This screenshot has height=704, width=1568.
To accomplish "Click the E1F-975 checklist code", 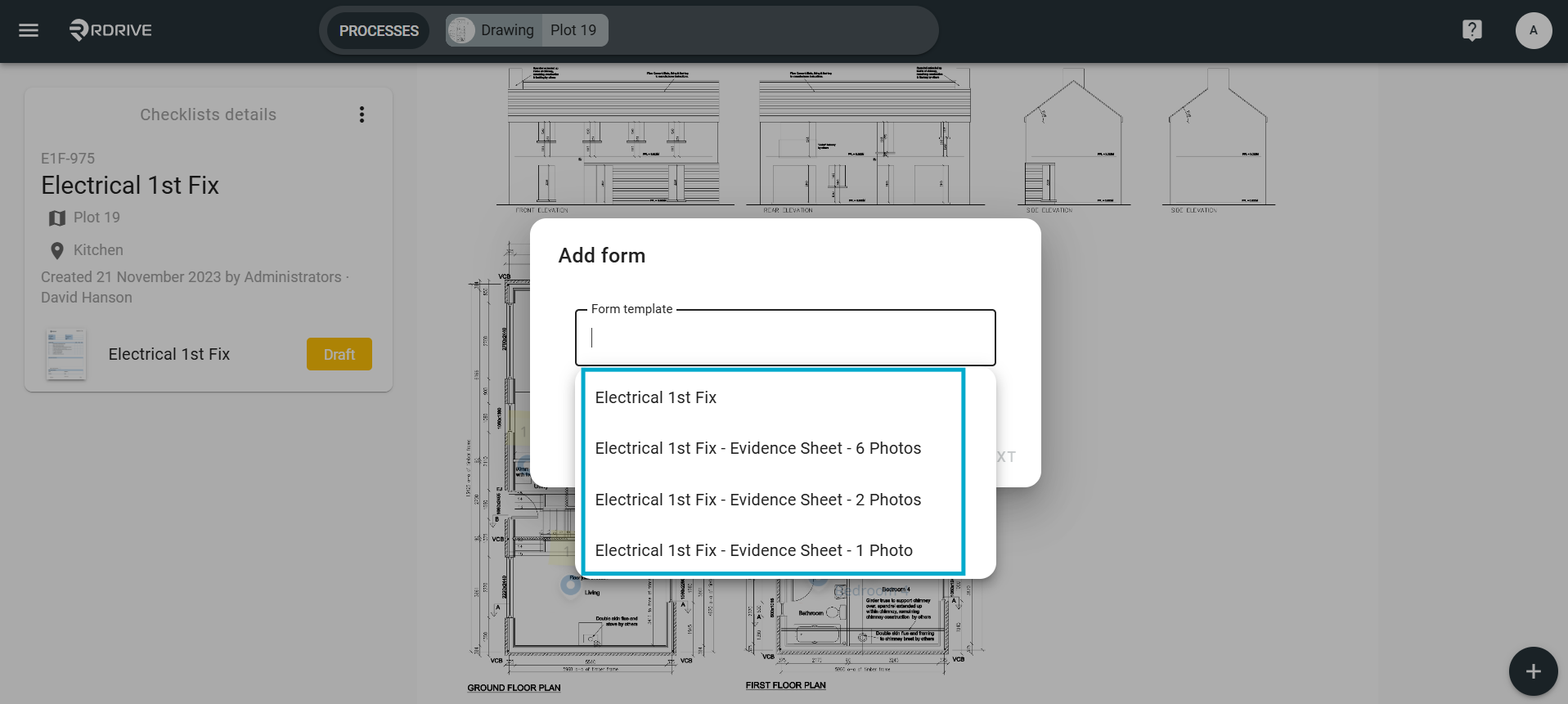I will (68, 159).
